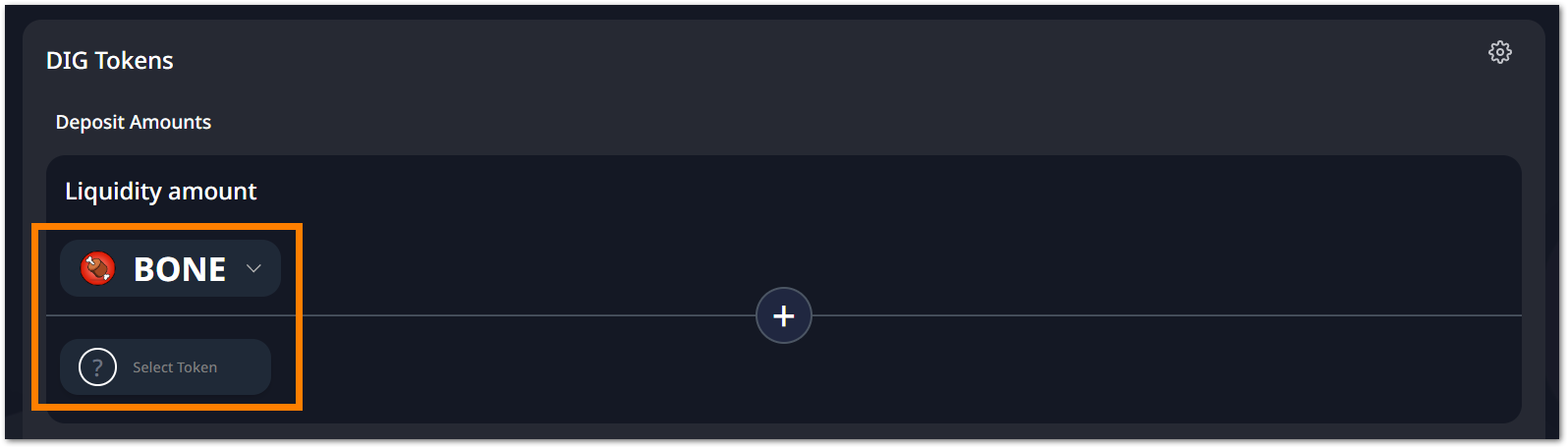Click the DIG Tokens heading
1568x448 pixels.
[x=109, y=61]
